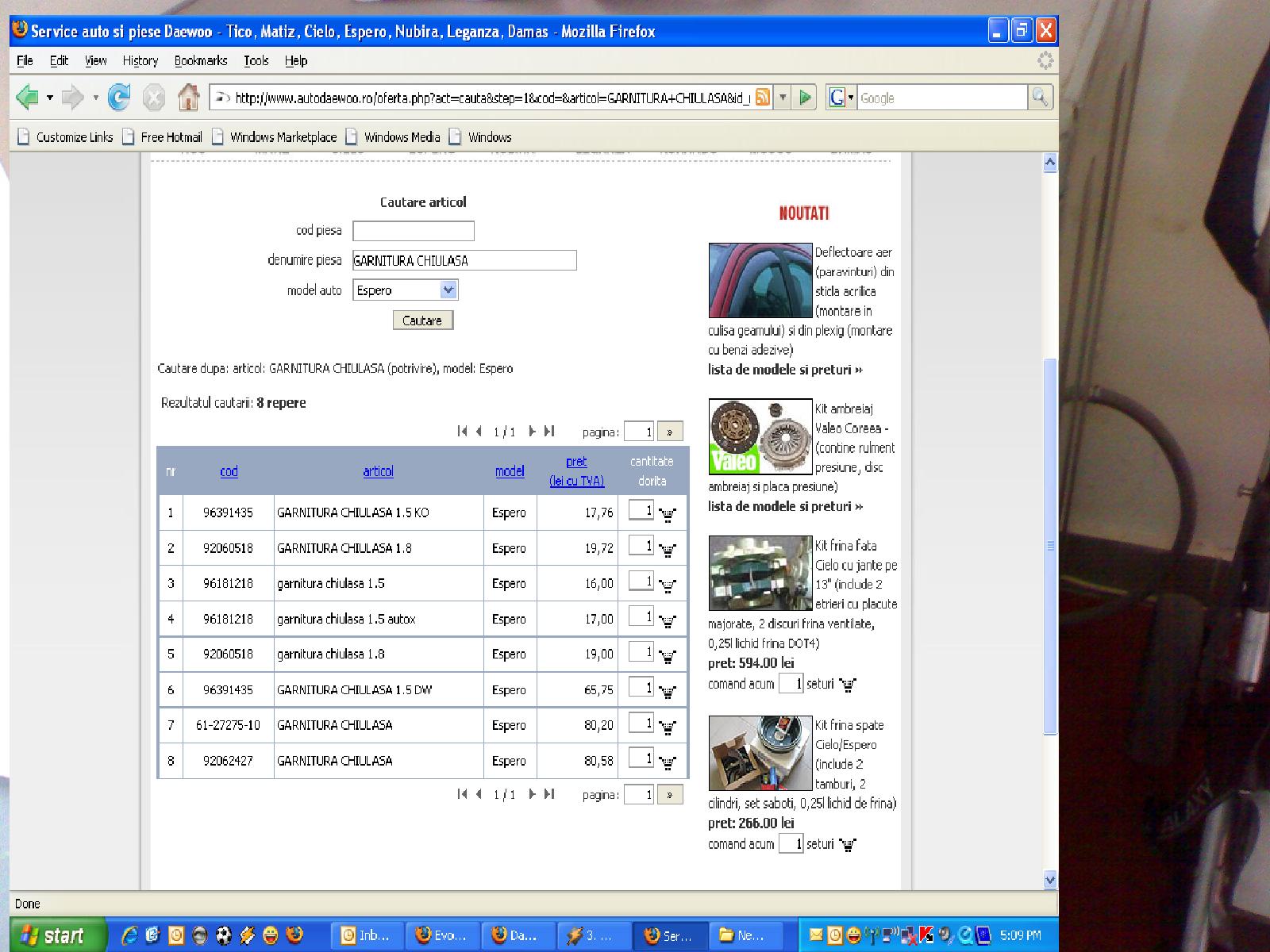Open the Forward button history dropdown
Viewport: 1270px width, 952px height.
[95, 98]
